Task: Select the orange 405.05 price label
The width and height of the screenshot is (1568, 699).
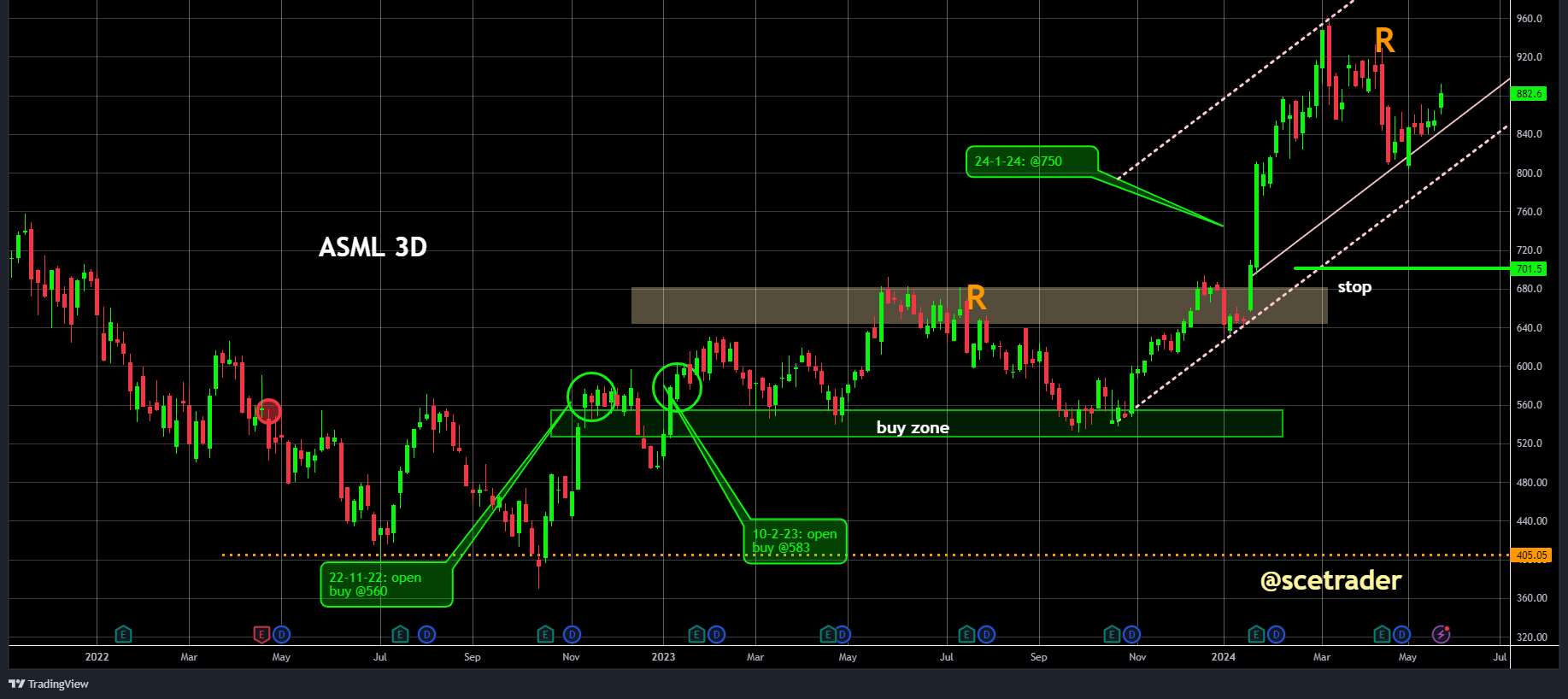Action: click(1531, 555)
